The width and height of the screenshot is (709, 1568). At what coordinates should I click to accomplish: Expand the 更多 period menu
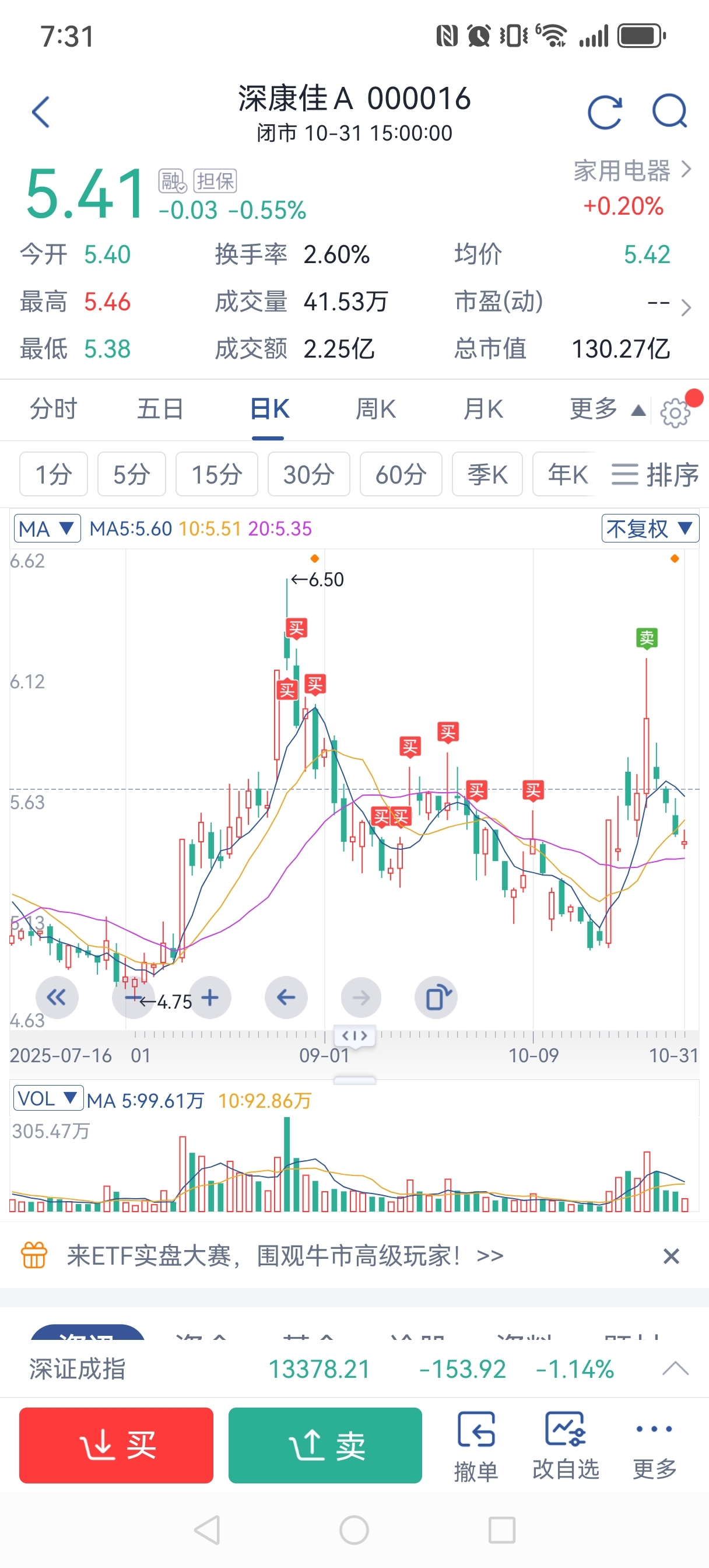point(606,409)
